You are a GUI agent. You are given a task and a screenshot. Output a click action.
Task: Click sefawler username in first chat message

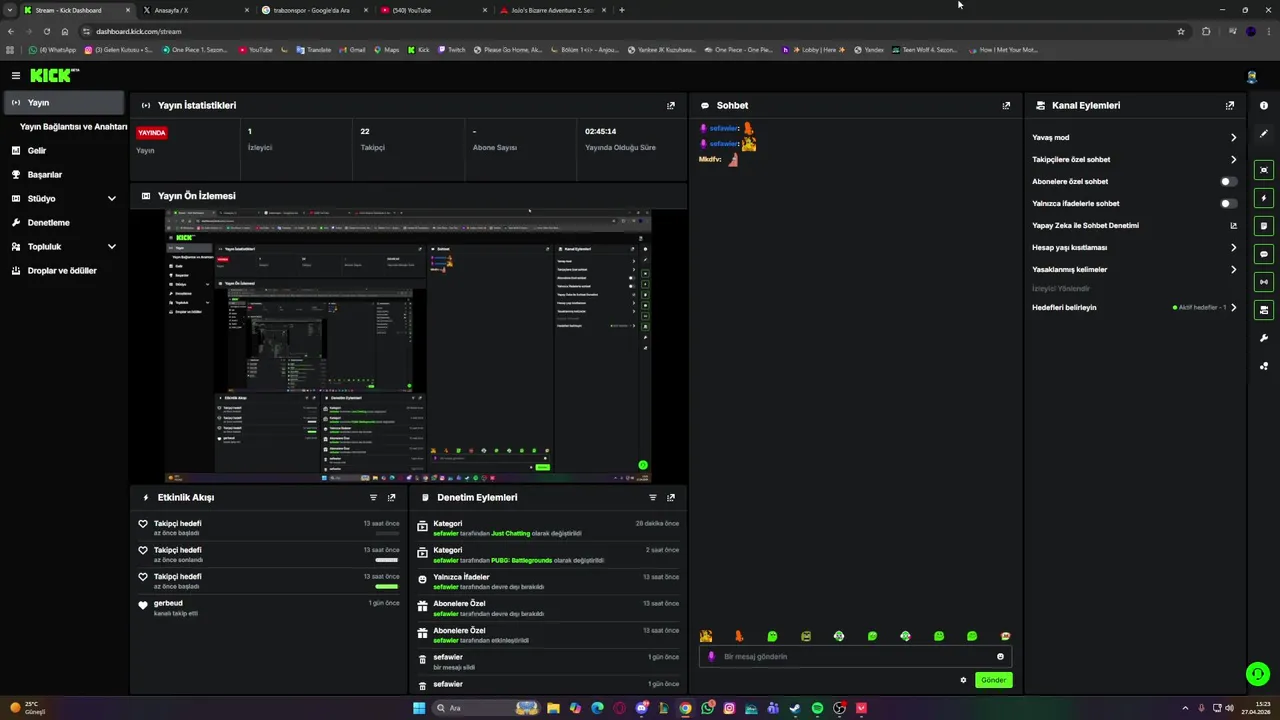(723, 128)
